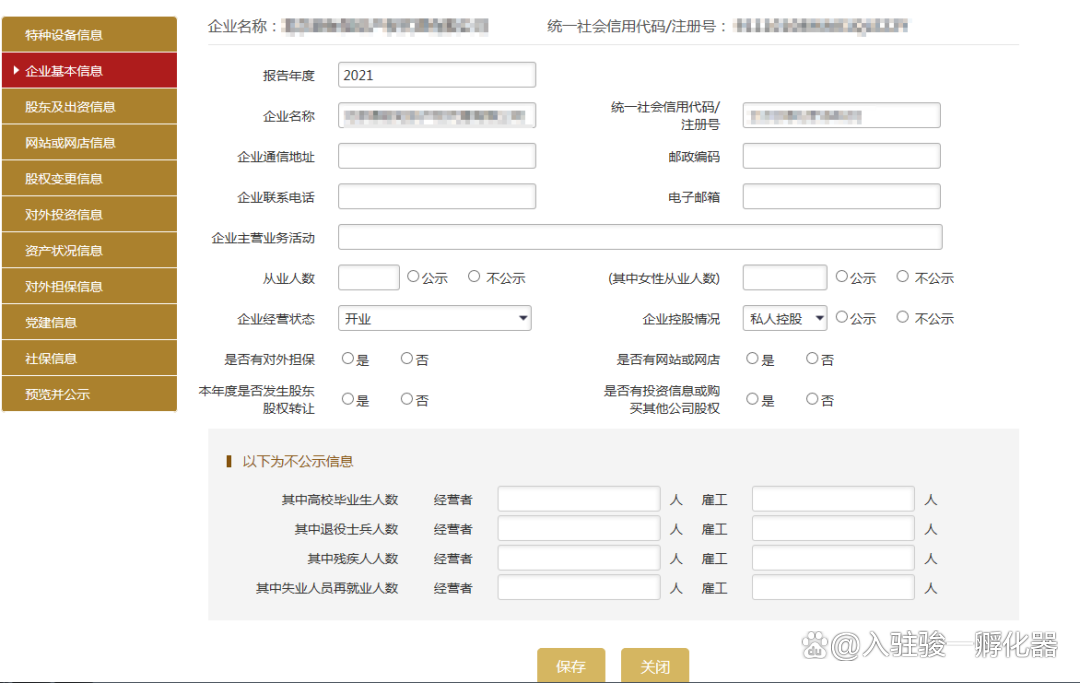The width and height of the screenshot is (1080, 683).
Task: Go to 网站或网店信息 section
Action: tap(90, 143)
